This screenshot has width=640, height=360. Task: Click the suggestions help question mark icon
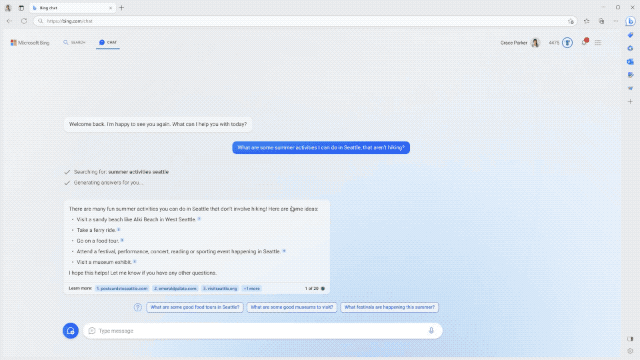pos(138,307)
